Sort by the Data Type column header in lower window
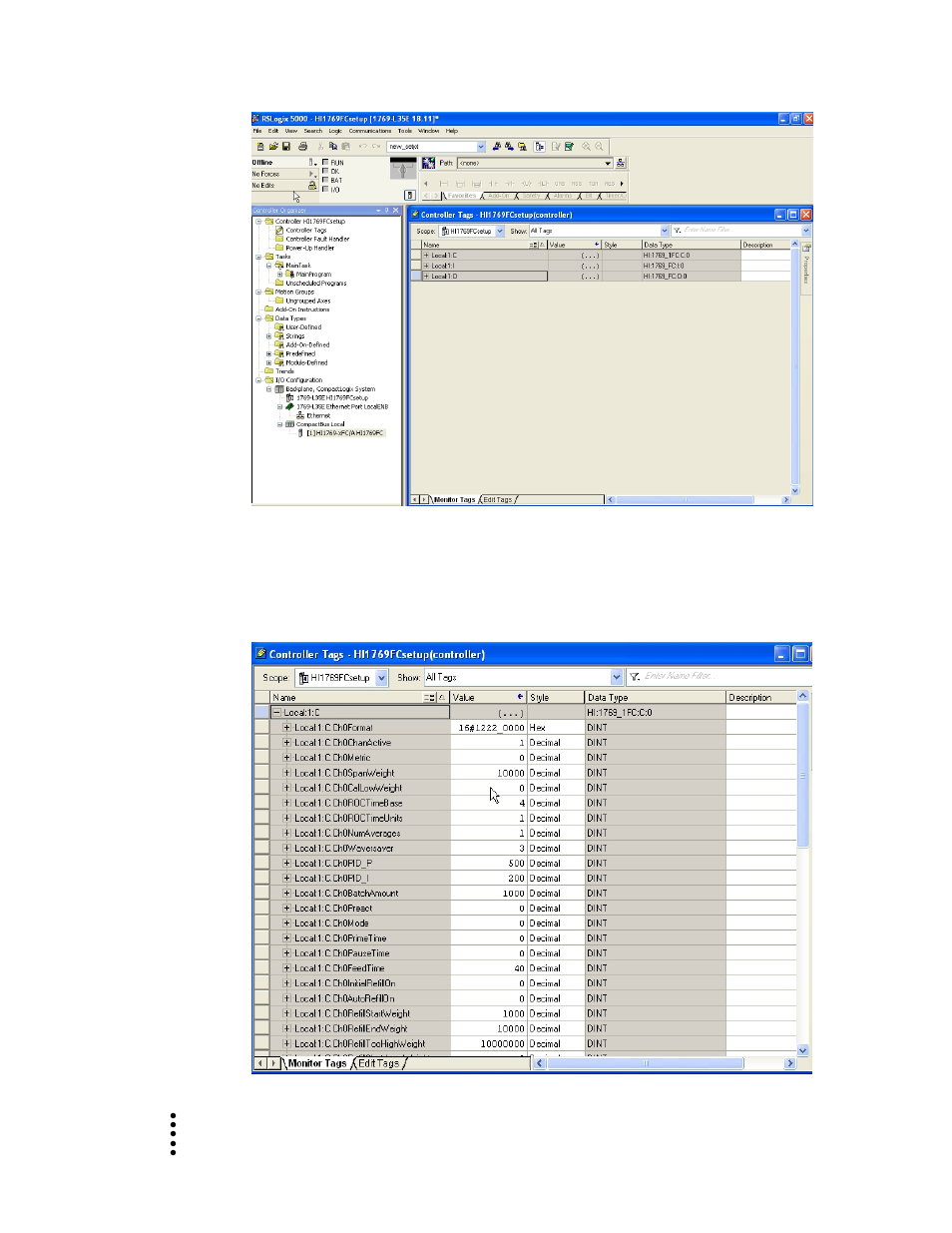 point(655,698)
